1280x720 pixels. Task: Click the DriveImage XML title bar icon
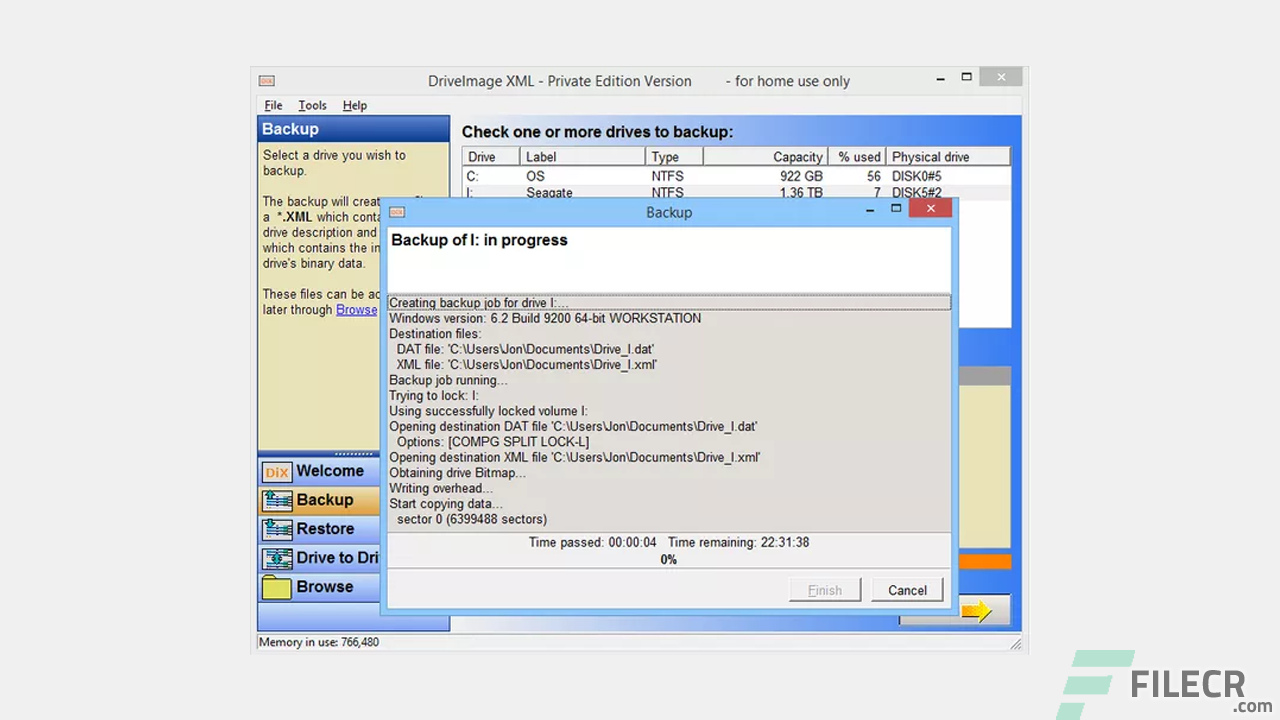[266, 81]
